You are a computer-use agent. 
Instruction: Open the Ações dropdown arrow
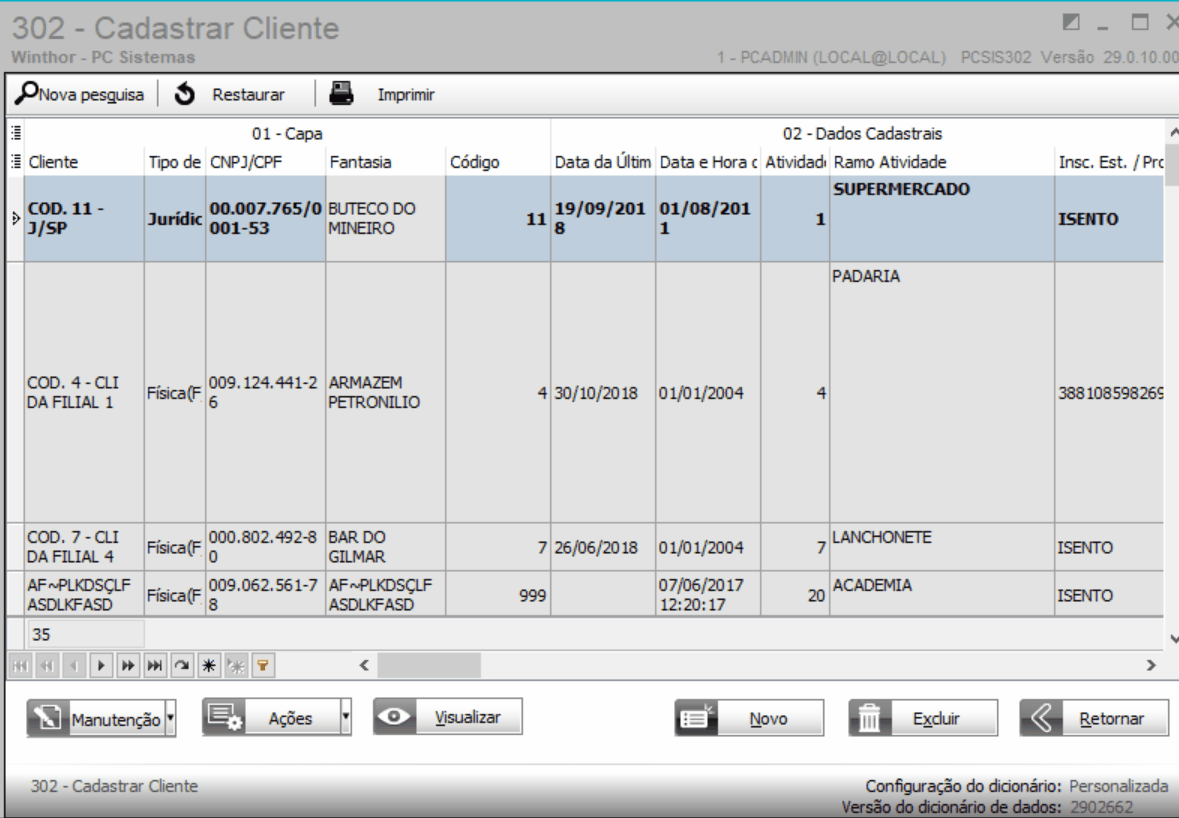click(346, 717)
